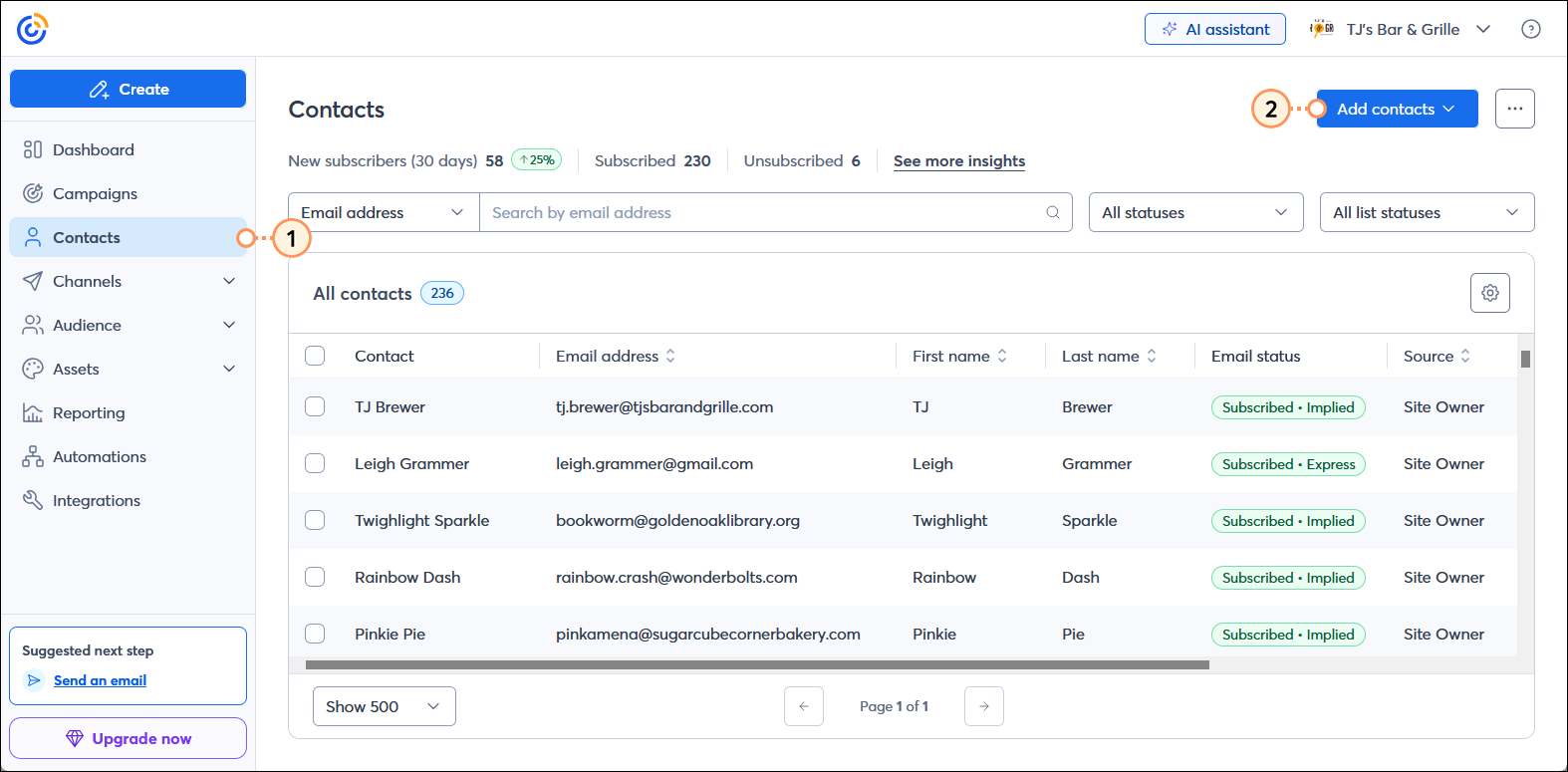Check the Rainbow Dash contact row
Viewport: 1568px width, 772px height.
click(x=315, y=577)
